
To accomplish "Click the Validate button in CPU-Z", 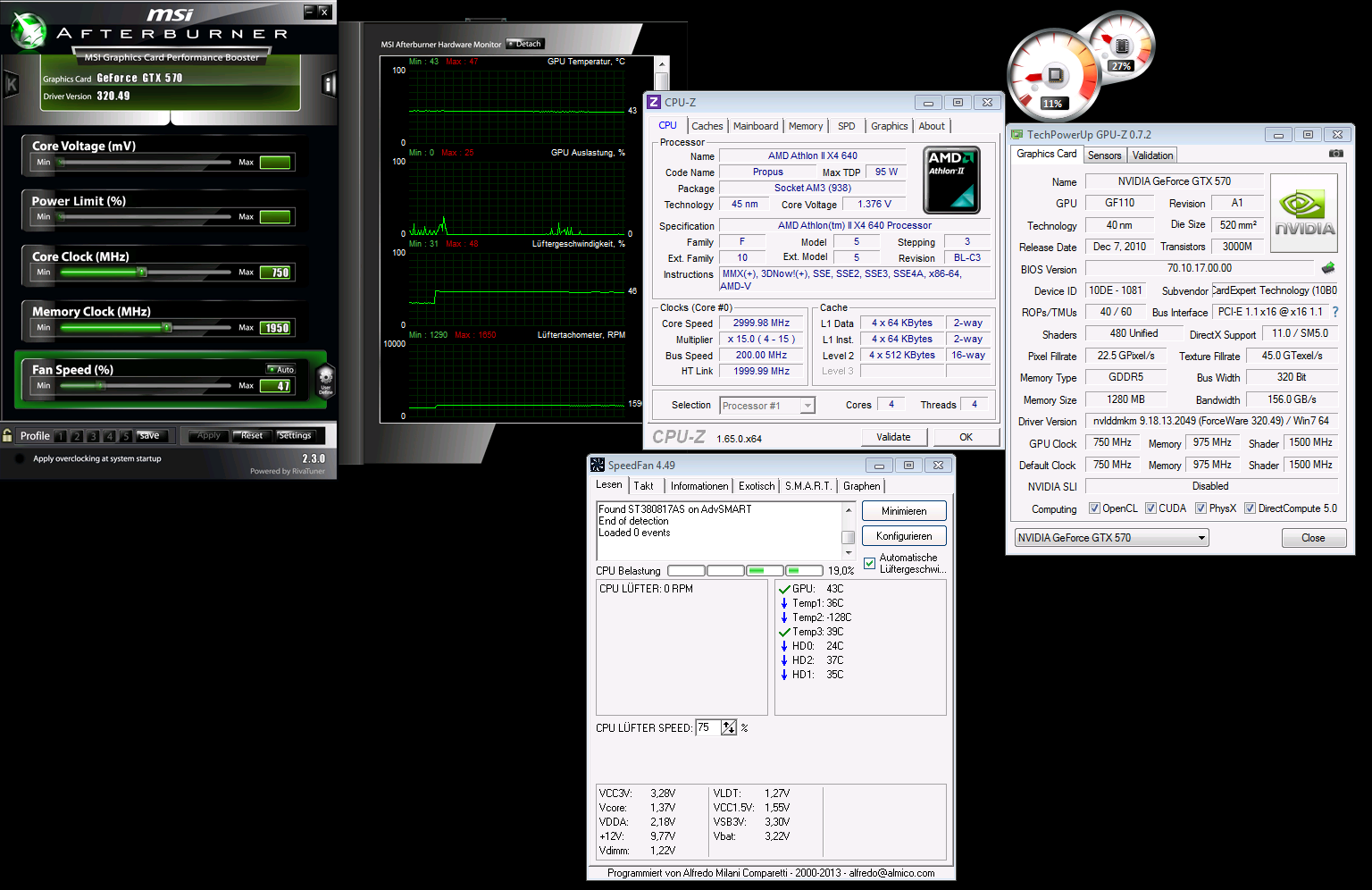I will coord(893,437).
